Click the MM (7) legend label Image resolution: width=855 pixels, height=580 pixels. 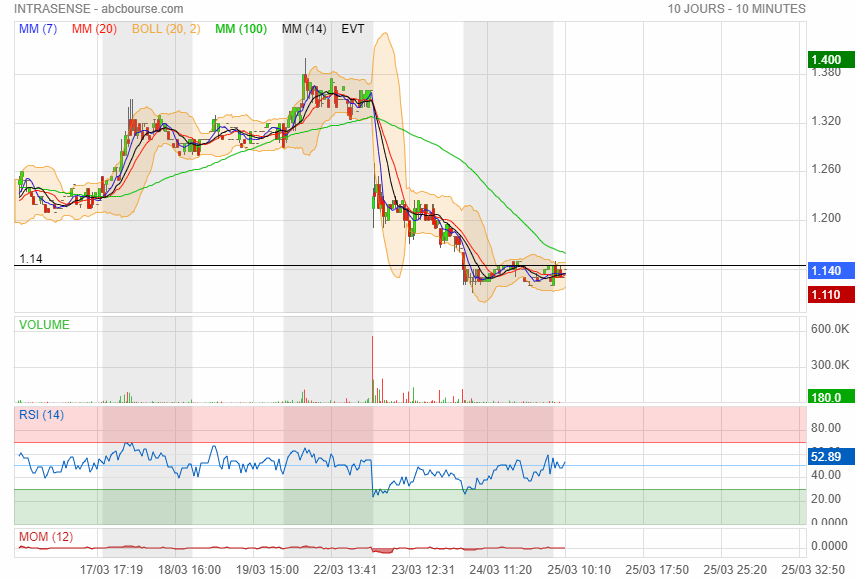(x=38, y=29)
